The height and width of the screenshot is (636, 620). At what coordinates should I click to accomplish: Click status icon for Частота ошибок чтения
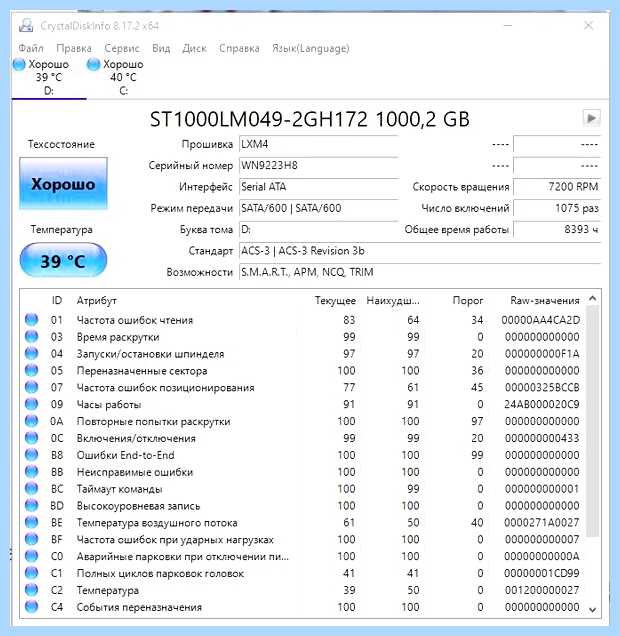pyautogui.click(x=31, y=320)
